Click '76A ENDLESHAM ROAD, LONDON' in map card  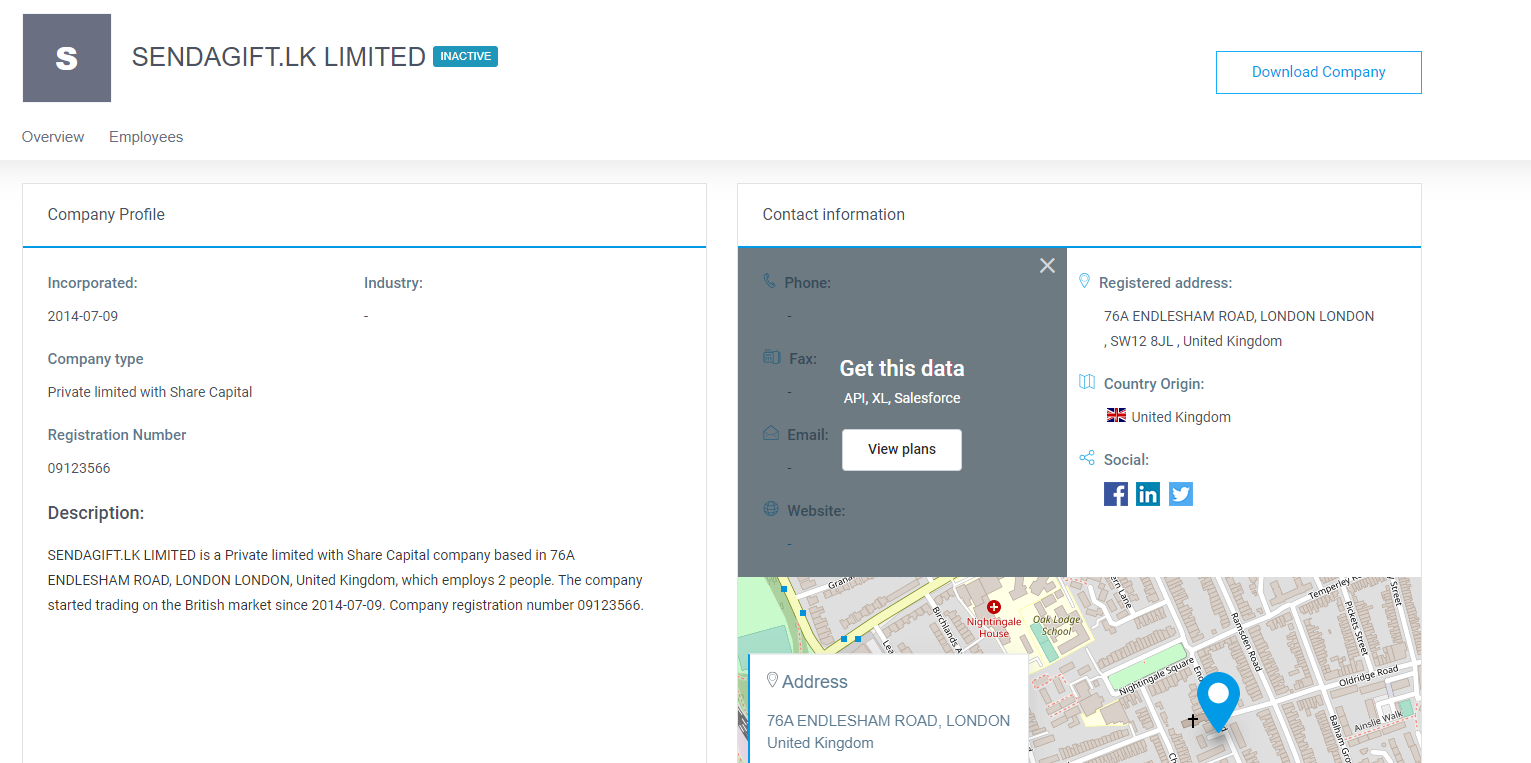(889, 720)
